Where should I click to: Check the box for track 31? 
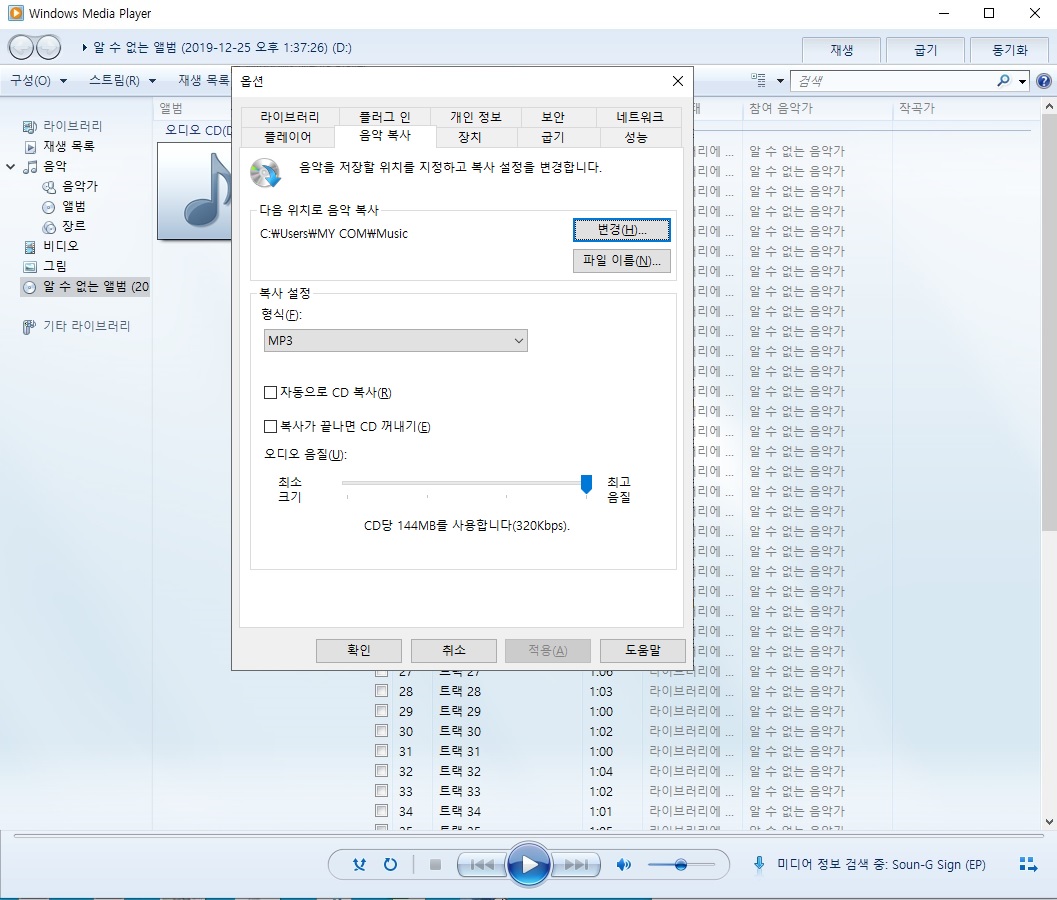pyautogui.click(x=382, y=750)
